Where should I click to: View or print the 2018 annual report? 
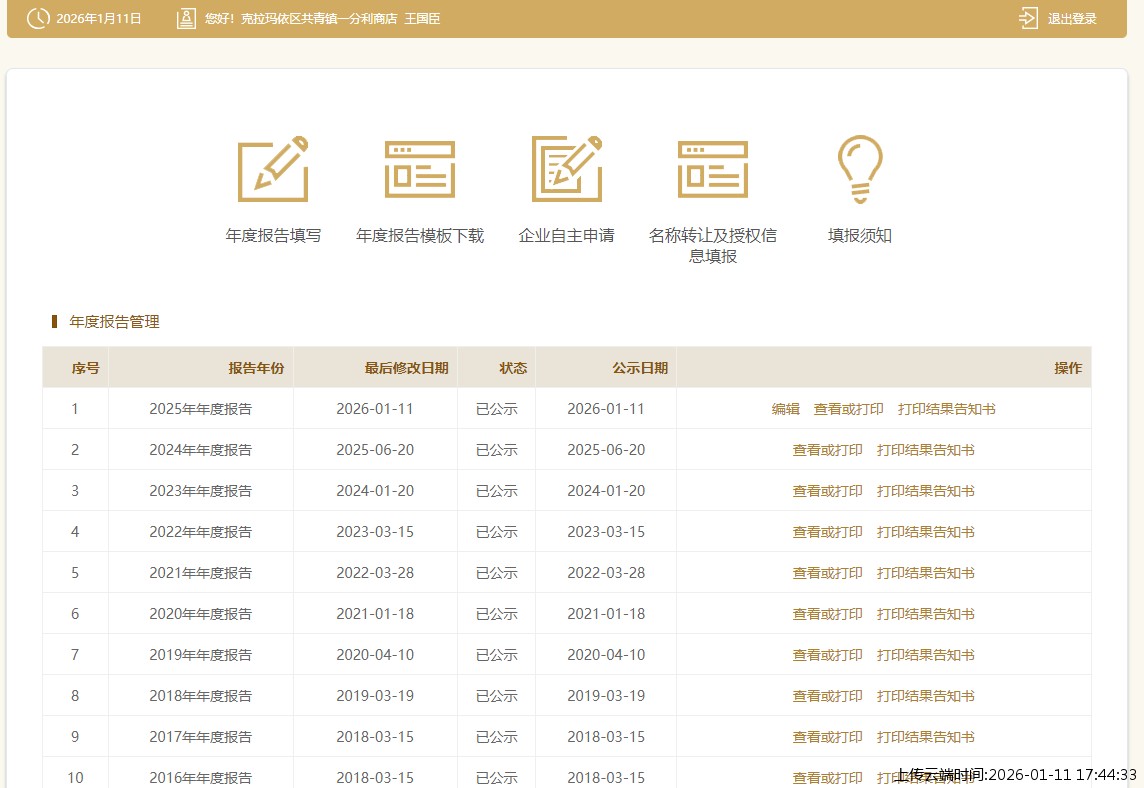(827, 696)
